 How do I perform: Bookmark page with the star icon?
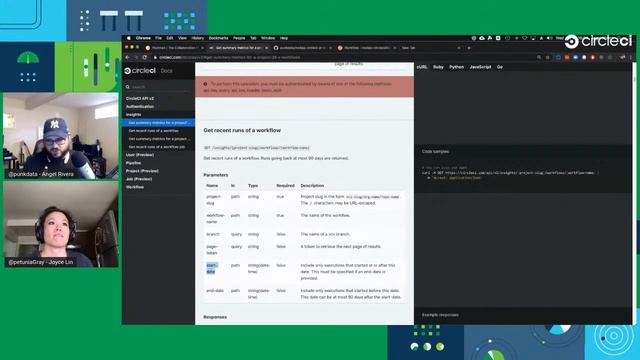click(548, 58)
